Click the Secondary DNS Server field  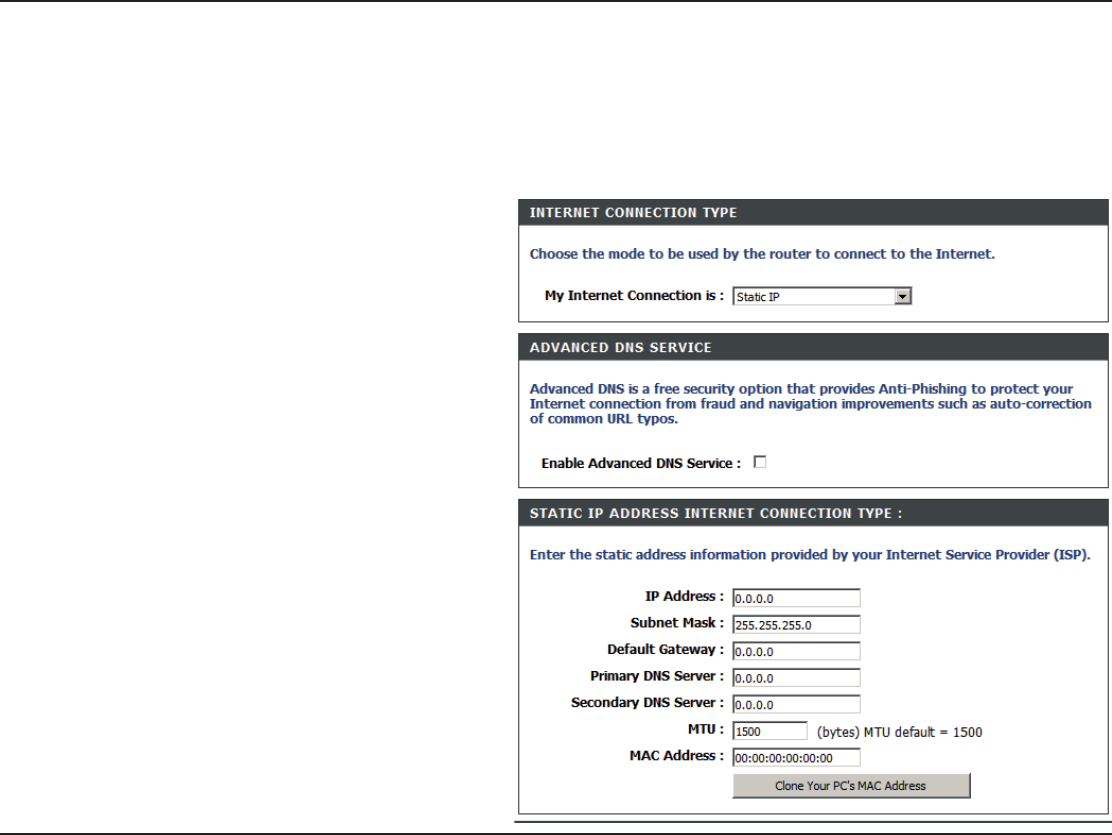click(796, 704)
